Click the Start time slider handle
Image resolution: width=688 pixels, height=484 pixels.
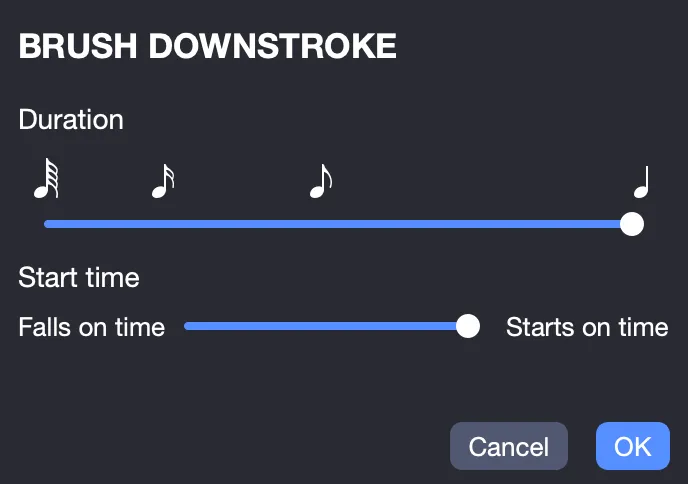(468, 326)
